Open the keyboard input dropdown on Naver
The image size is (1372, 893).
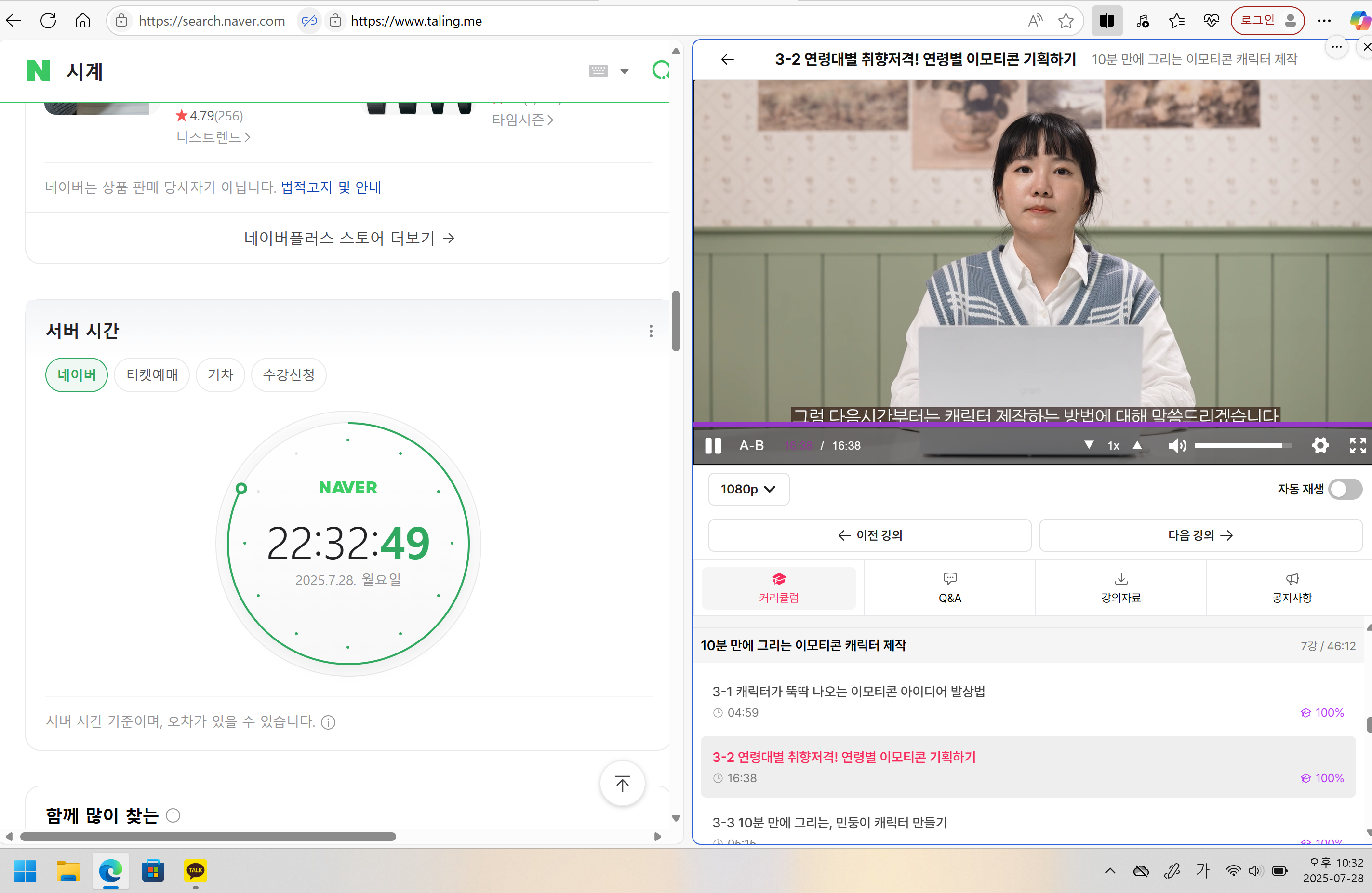coord(625,70)
